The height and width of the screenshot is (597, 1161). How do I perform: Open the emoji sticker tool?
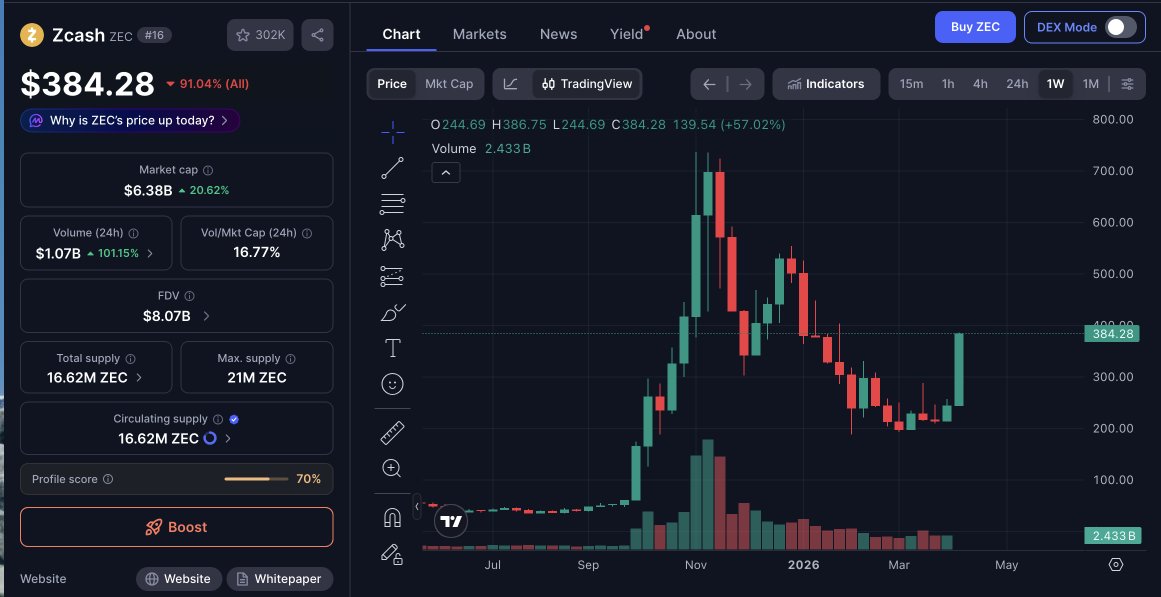(392, 384)
